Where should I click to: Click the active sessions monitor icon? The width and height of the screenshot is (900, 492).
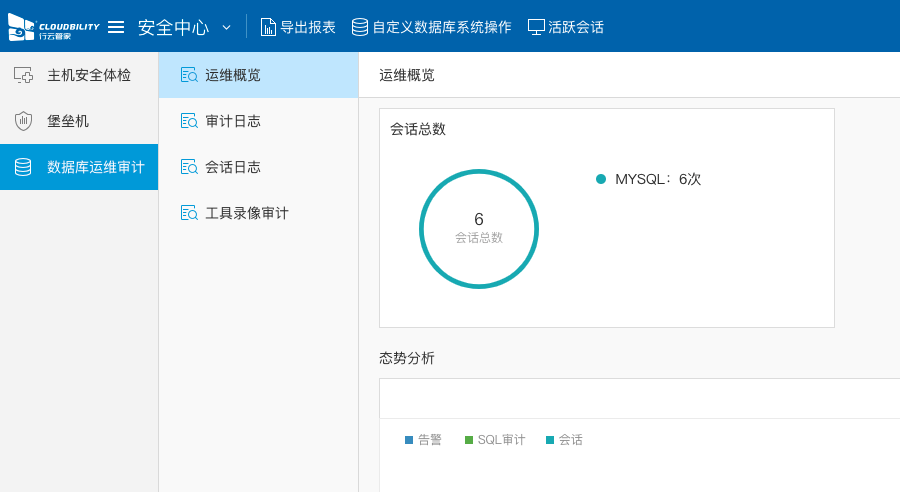coord(536,27)
